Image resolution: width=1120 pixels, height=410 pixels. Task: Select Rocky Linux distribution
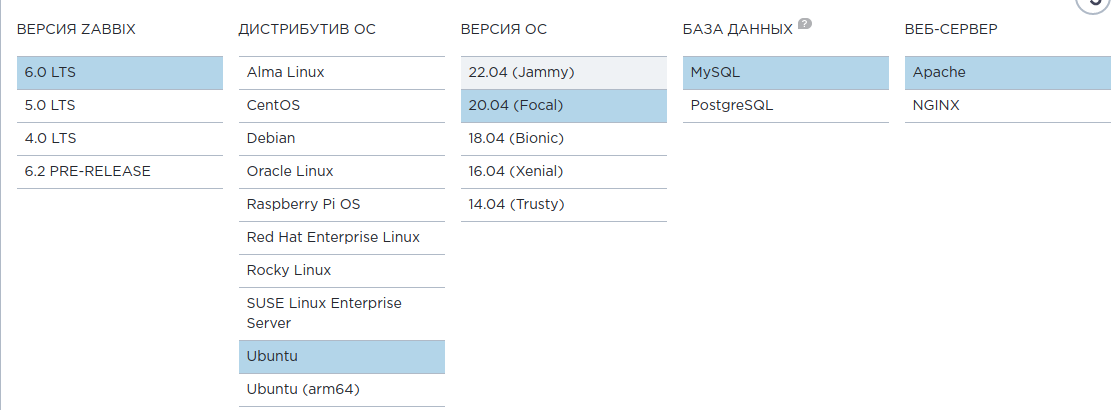342,271
